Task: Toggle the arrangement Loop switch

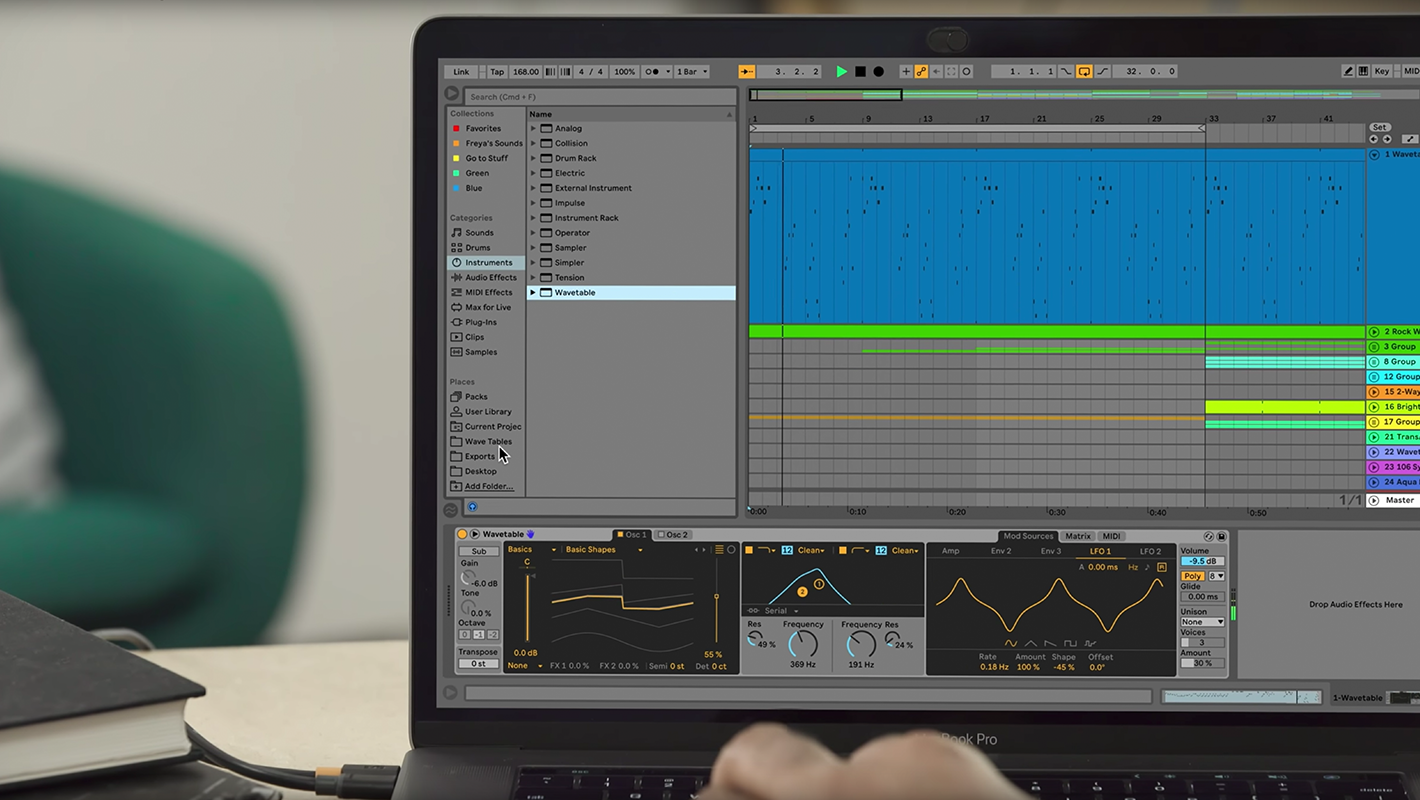Action: coord(1084,72)
